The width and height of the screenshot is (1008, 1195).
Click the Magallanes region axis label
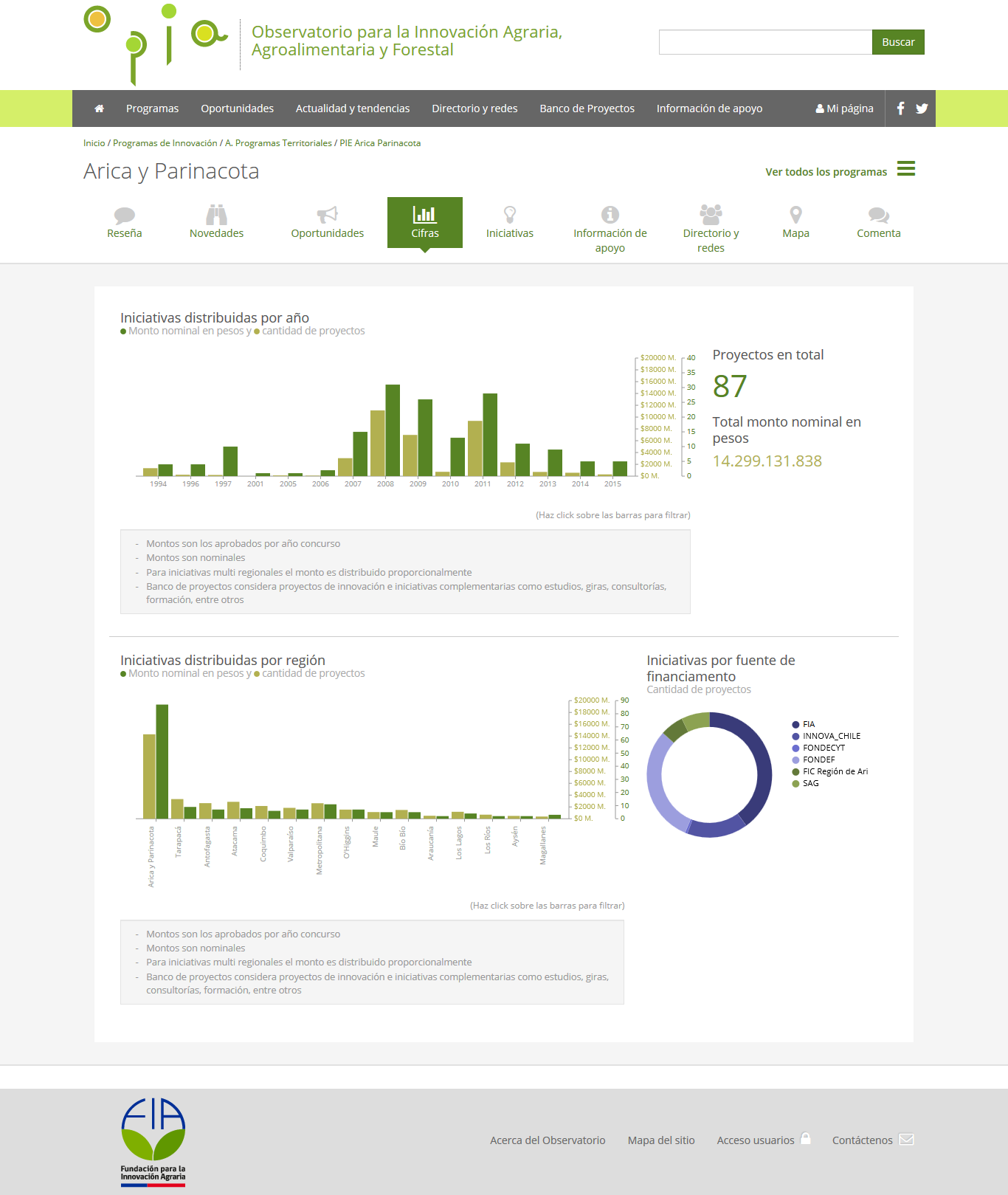point(543,846)
